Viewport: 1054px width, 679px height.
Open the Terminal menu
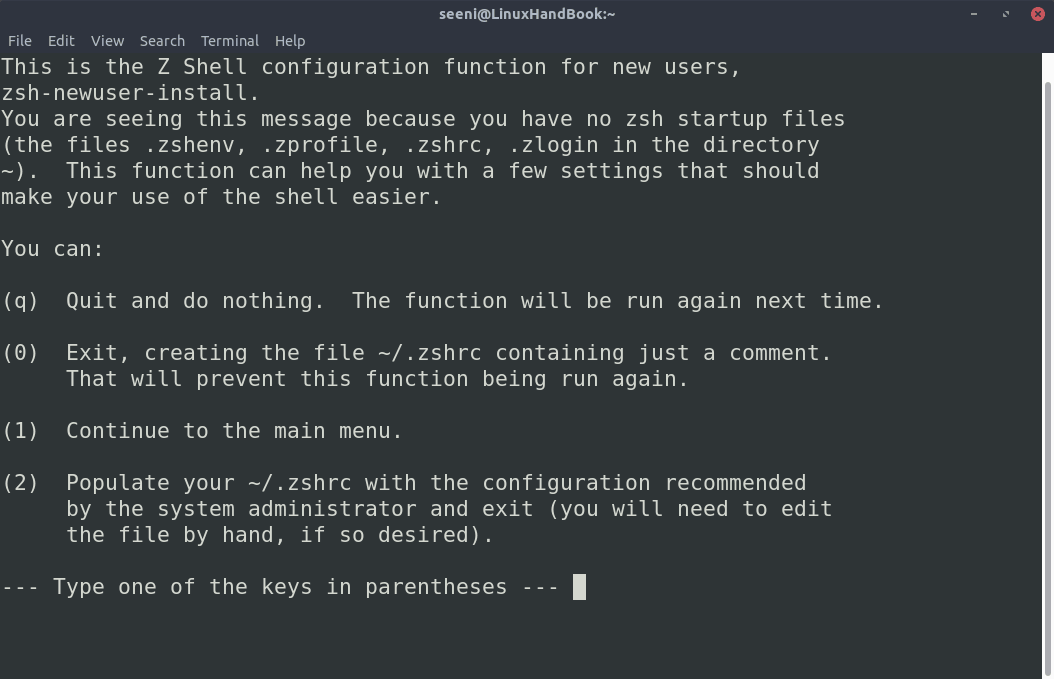coord(229,41)
